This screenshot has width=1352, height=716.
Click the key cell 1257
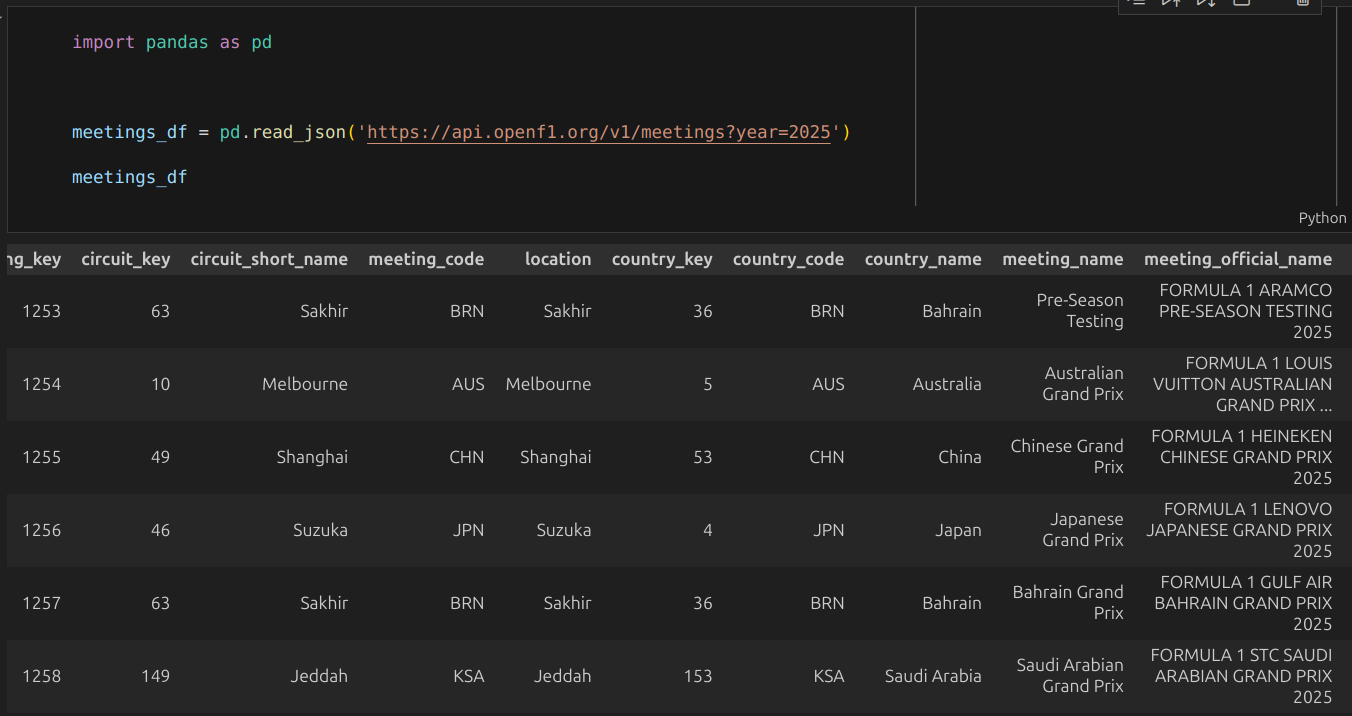tap(42, 603)
